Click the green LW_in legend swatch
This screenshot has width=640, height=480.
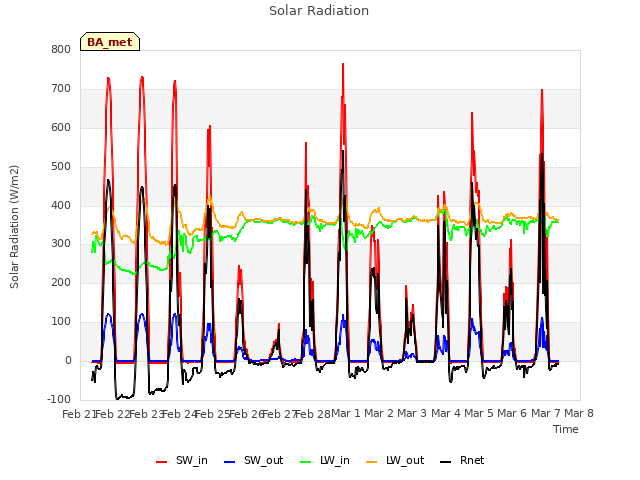point(306,462)
